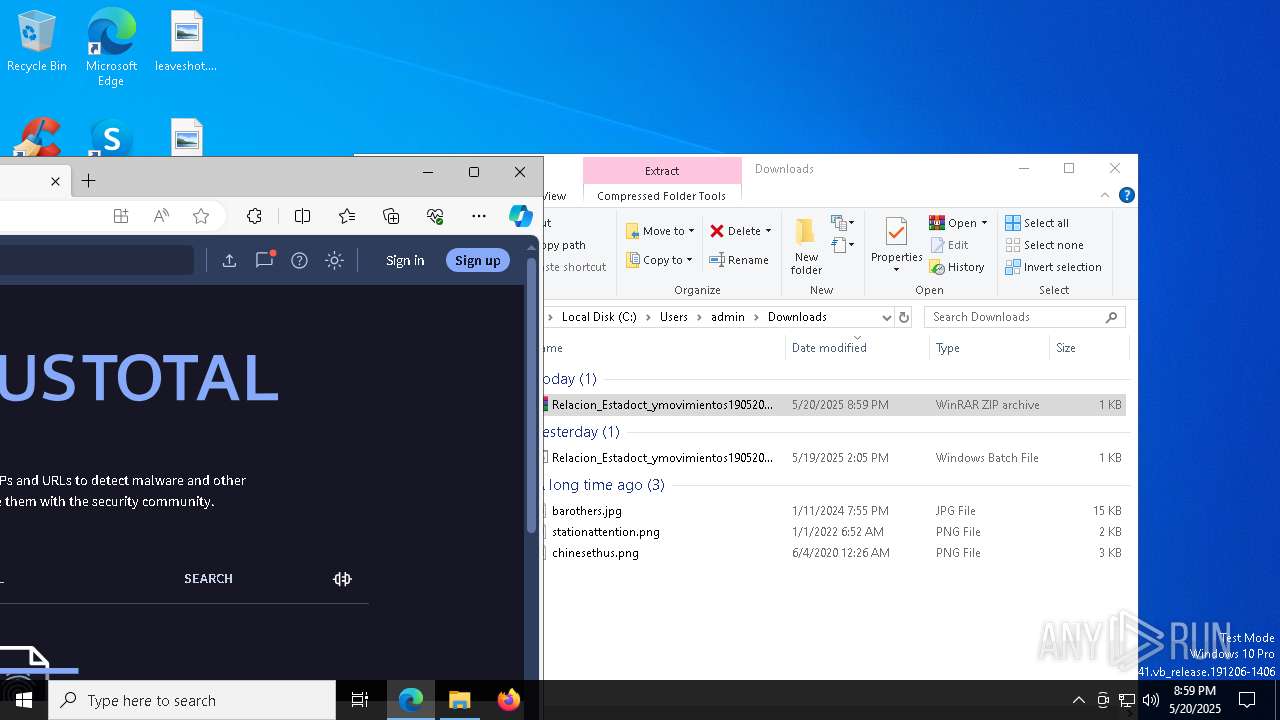Screen dimensions: 1280x720
Task: Expand Delete dropdown arrow
Action: click(x=768, y=231)
